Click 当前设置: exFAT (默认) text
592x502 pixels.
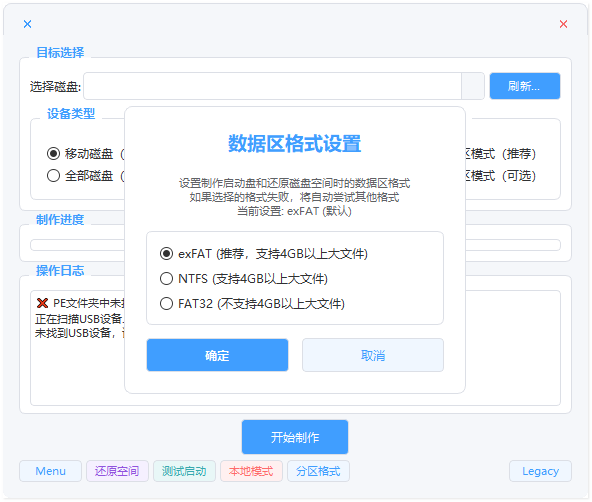pos(294,211)
